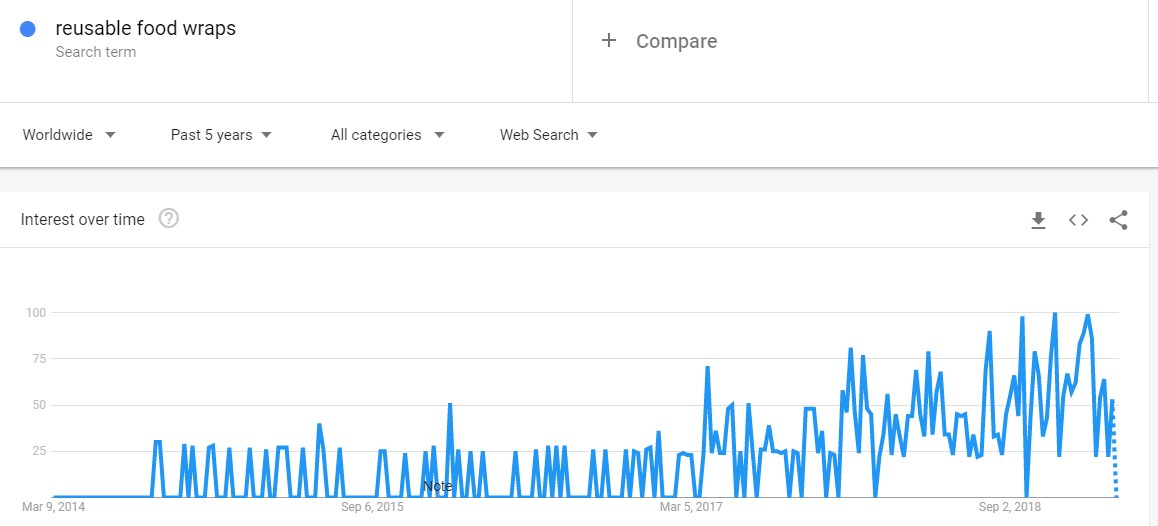The image size is (1158, 526).
Task: Click the Search term subtitle text
Action: (x=96, y=52)
